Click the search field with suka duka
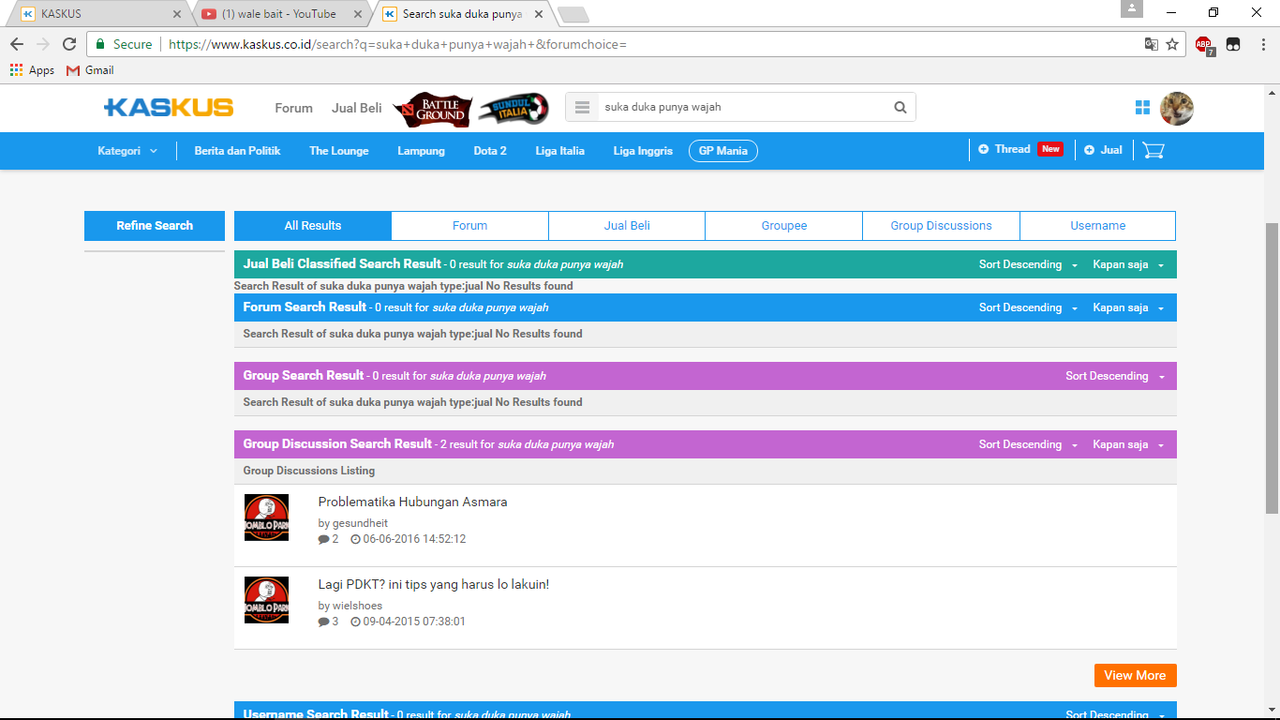Screen dimensions: 1280x720 point(742,107)
